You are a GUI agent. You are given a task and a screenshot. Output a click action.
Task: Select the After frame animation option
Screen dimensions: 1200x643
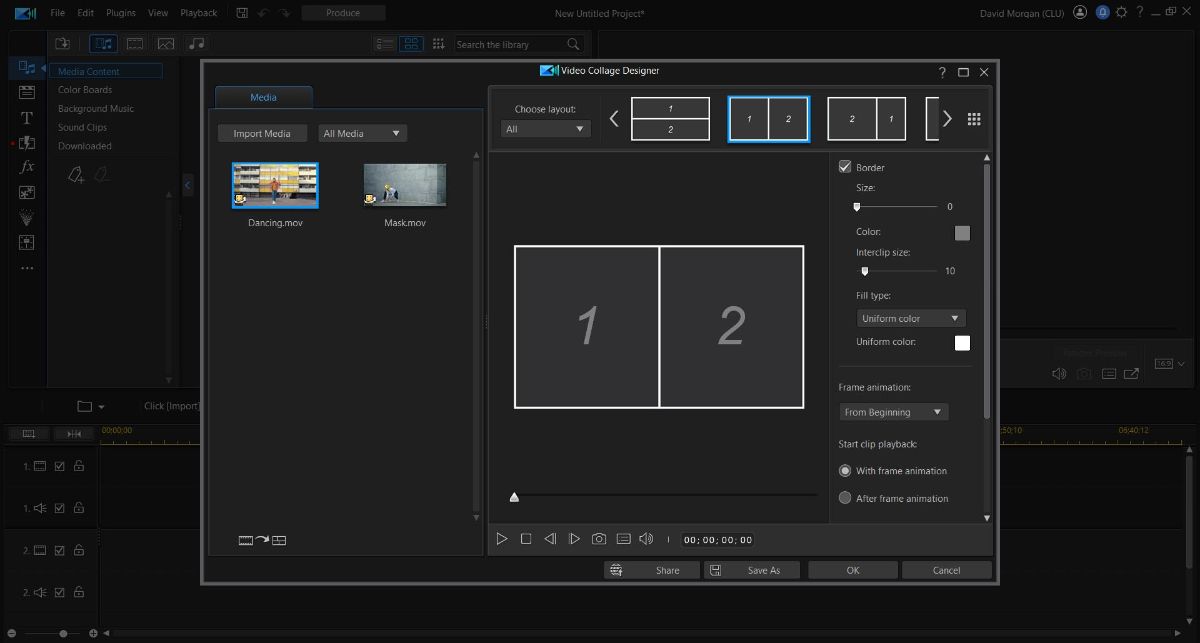(845, 498)
